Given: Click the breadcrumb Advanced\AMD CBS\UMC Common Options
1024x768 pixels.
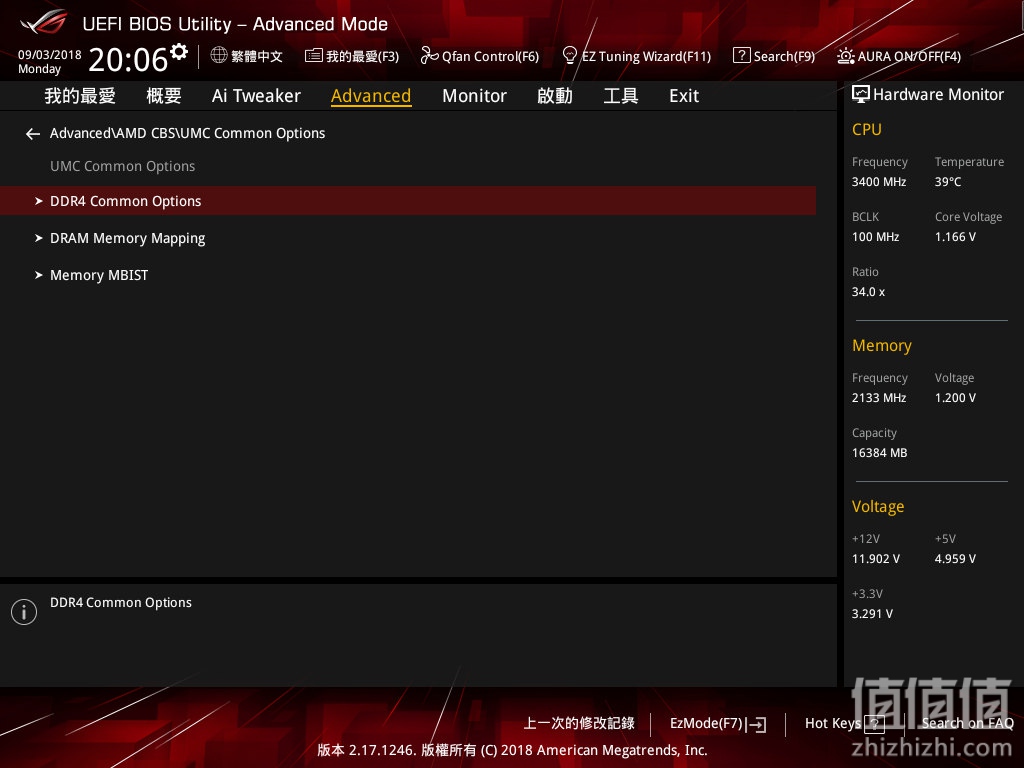Looking at the screenshot, I should pos(187,133).
